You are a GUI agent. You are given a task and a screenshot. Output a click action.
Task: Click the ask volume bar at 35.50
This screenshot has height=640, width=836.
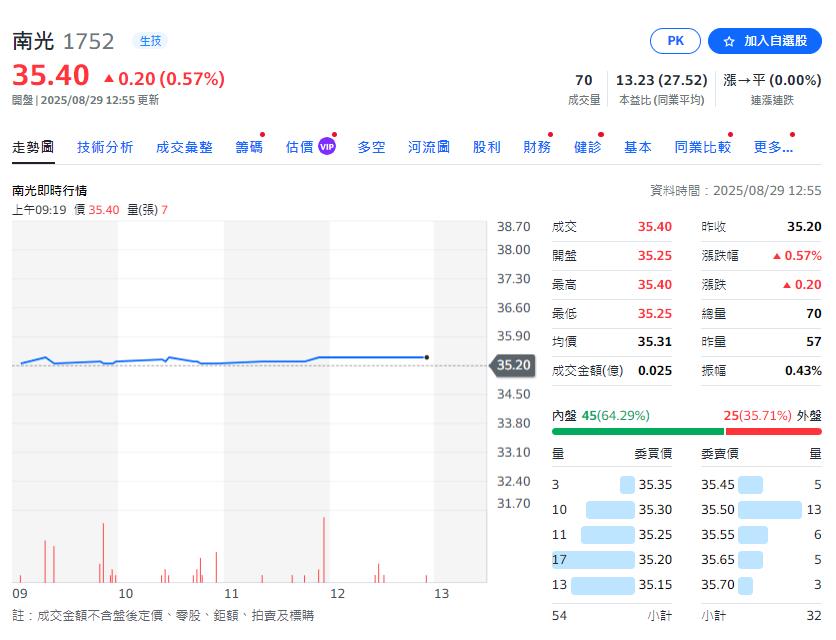tap(770, 510)
